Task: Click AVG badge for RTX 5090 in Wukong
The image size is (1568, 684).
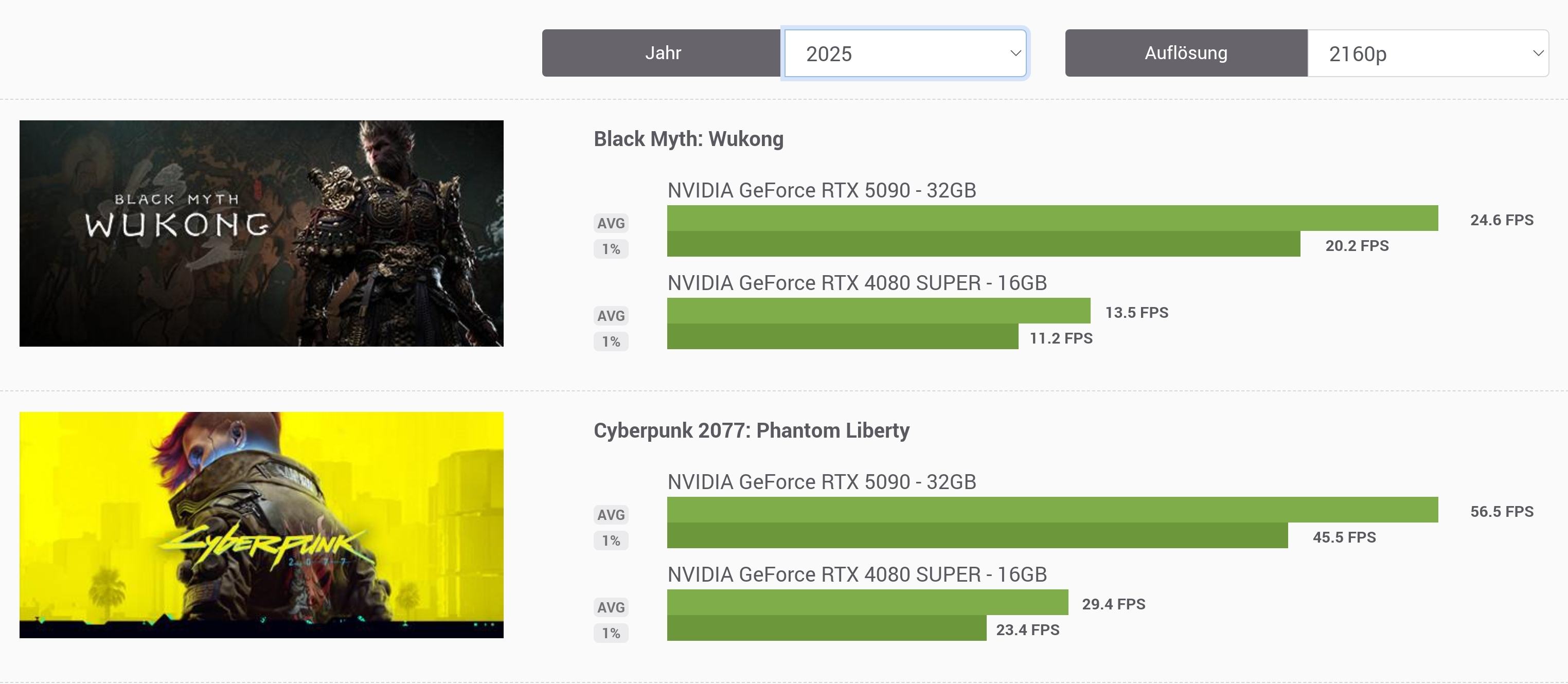Action: tap(611, 223)
